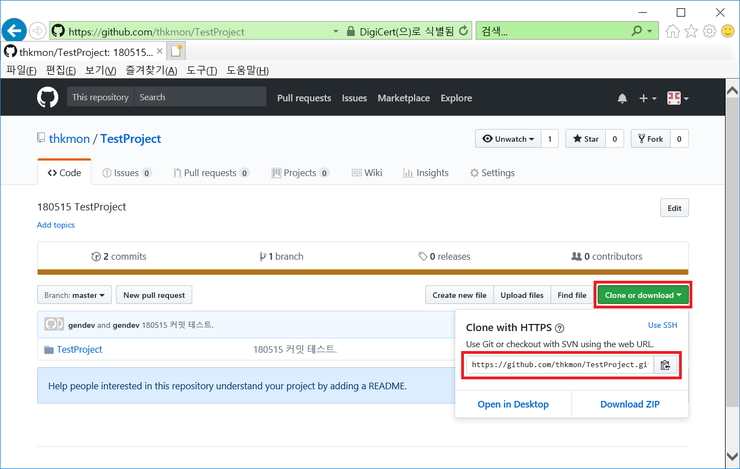Open browser favorites star icon
The width and height of the screenshot is (740, 469).
tap(690, 31)
